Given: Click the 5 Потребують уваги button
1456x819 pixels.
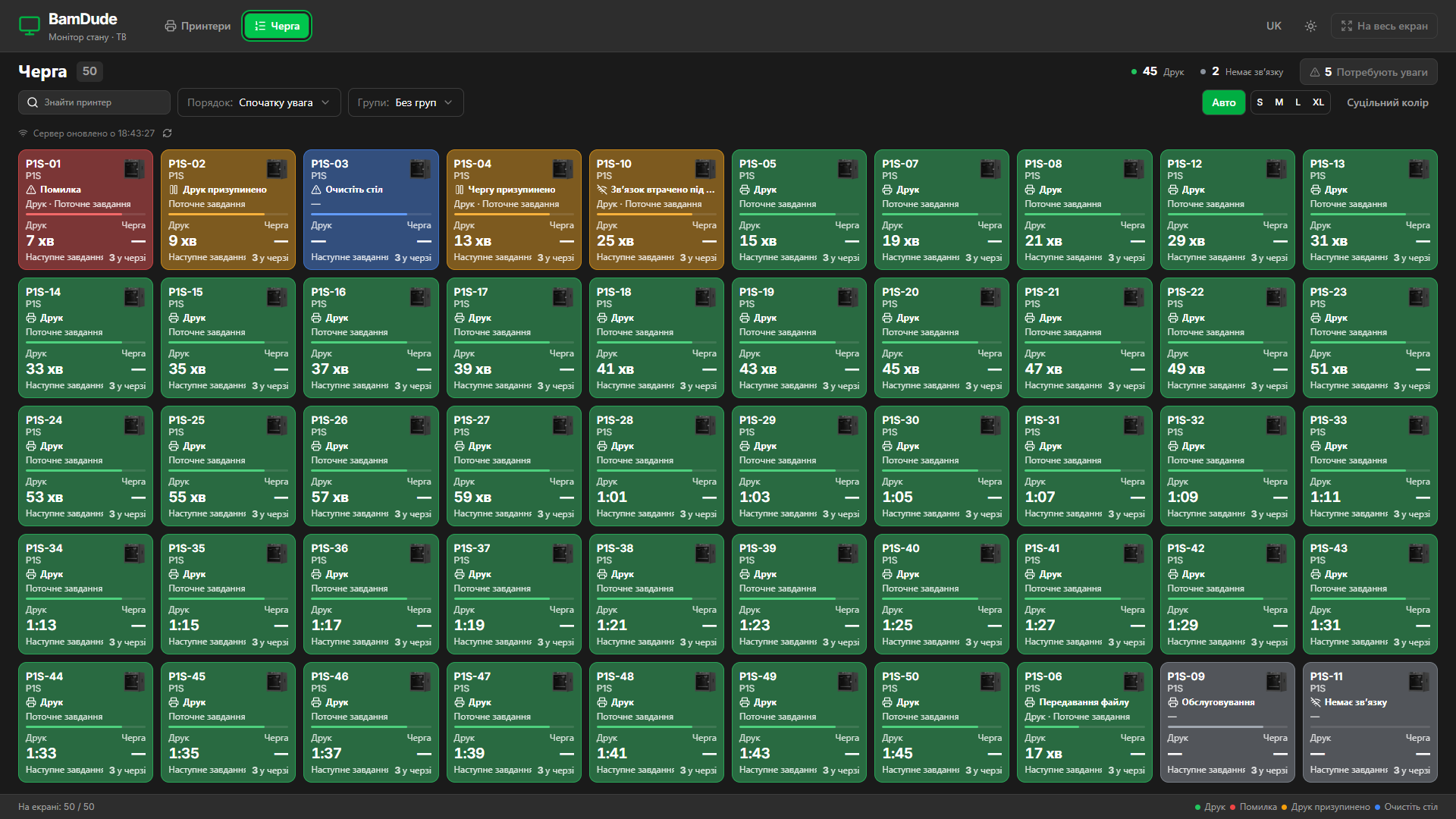Looking at the screenshot, I should (1369, 72).
